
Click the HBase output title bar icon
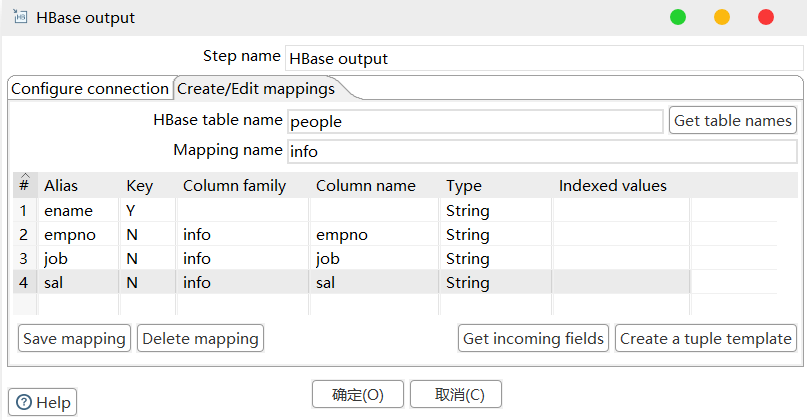click(x=22, y=18)
